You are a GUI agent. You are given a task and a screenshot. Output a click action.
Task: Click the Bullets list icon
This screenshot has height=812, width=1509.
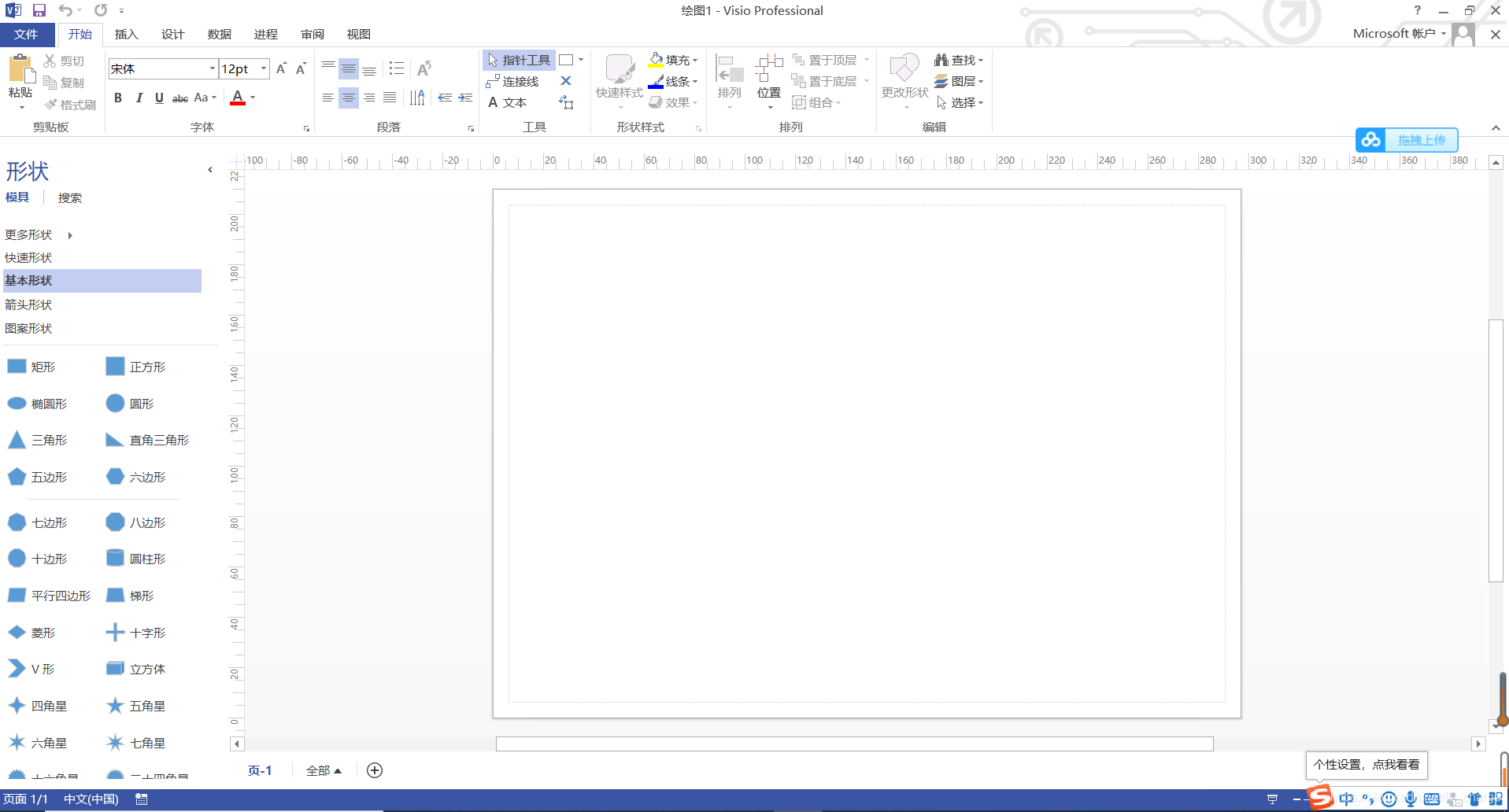click(397, 68)
